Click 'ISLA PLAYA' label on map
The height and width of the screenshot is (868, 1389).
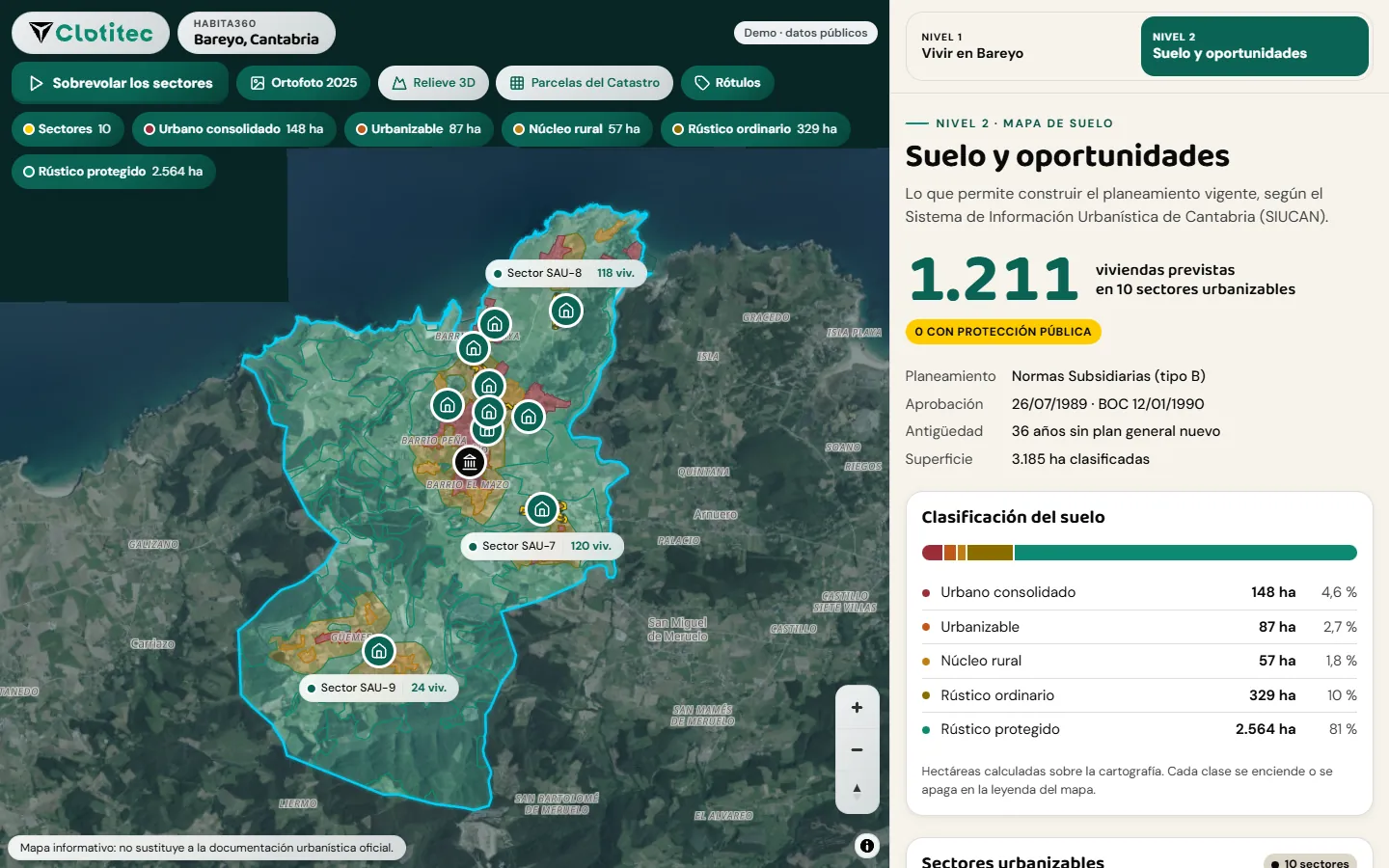[x=854, y=333]
